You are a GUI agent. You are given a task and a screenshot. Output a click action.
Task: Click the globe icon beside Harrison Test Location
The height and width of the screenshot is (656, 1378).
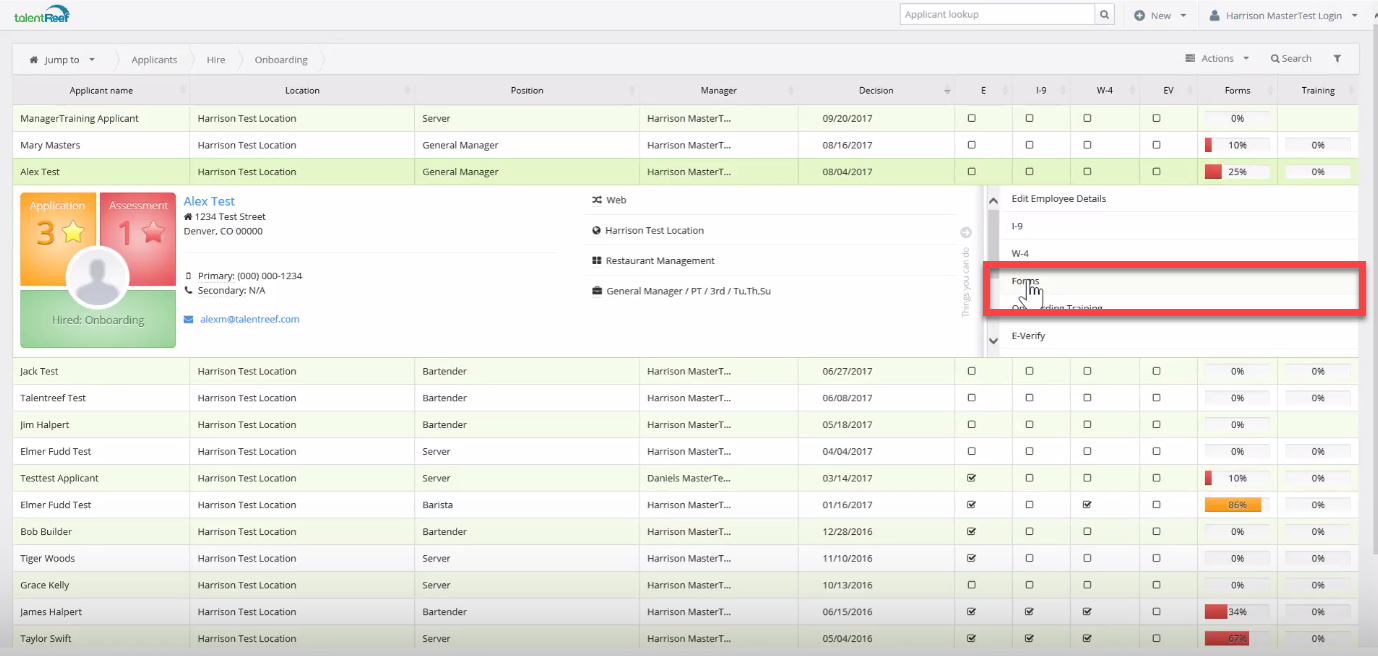(598, 230)
